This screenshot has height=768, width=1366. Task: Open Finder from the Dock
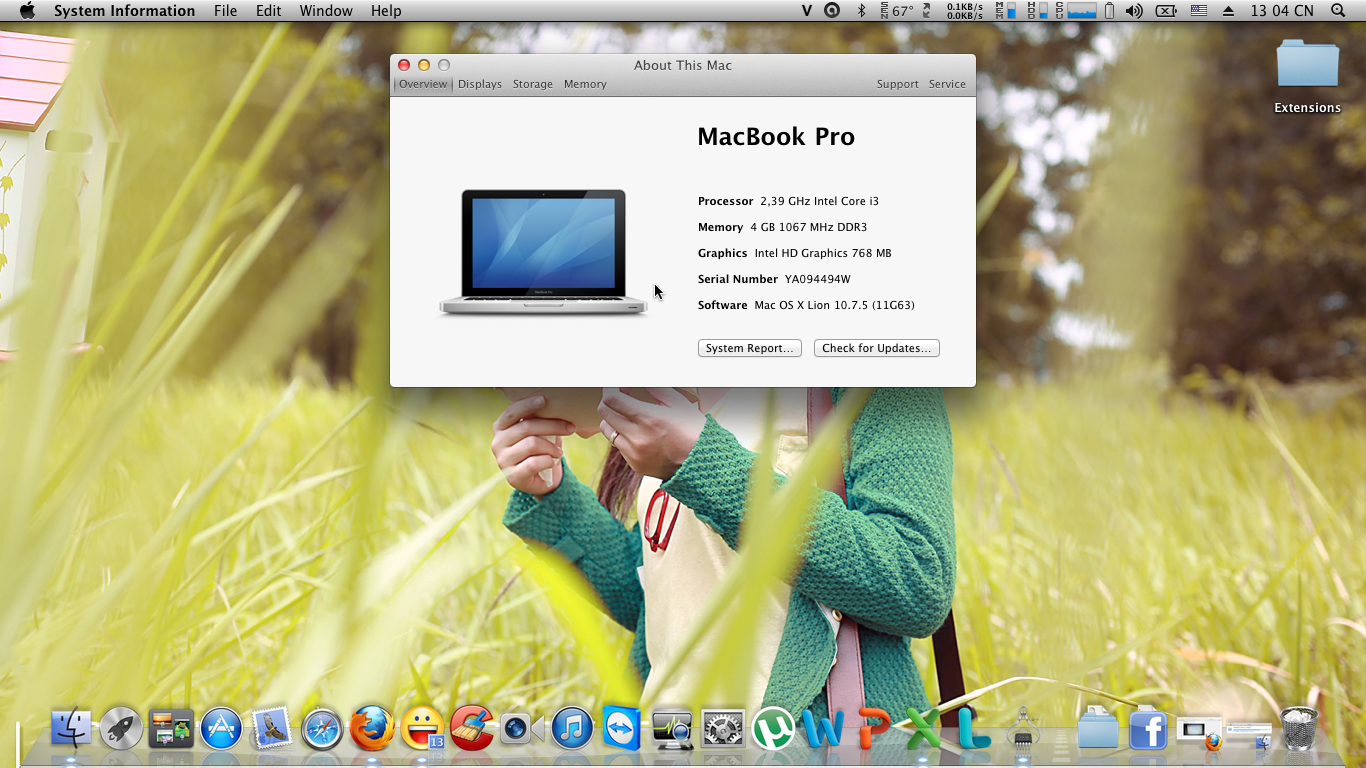pos(71,728)
